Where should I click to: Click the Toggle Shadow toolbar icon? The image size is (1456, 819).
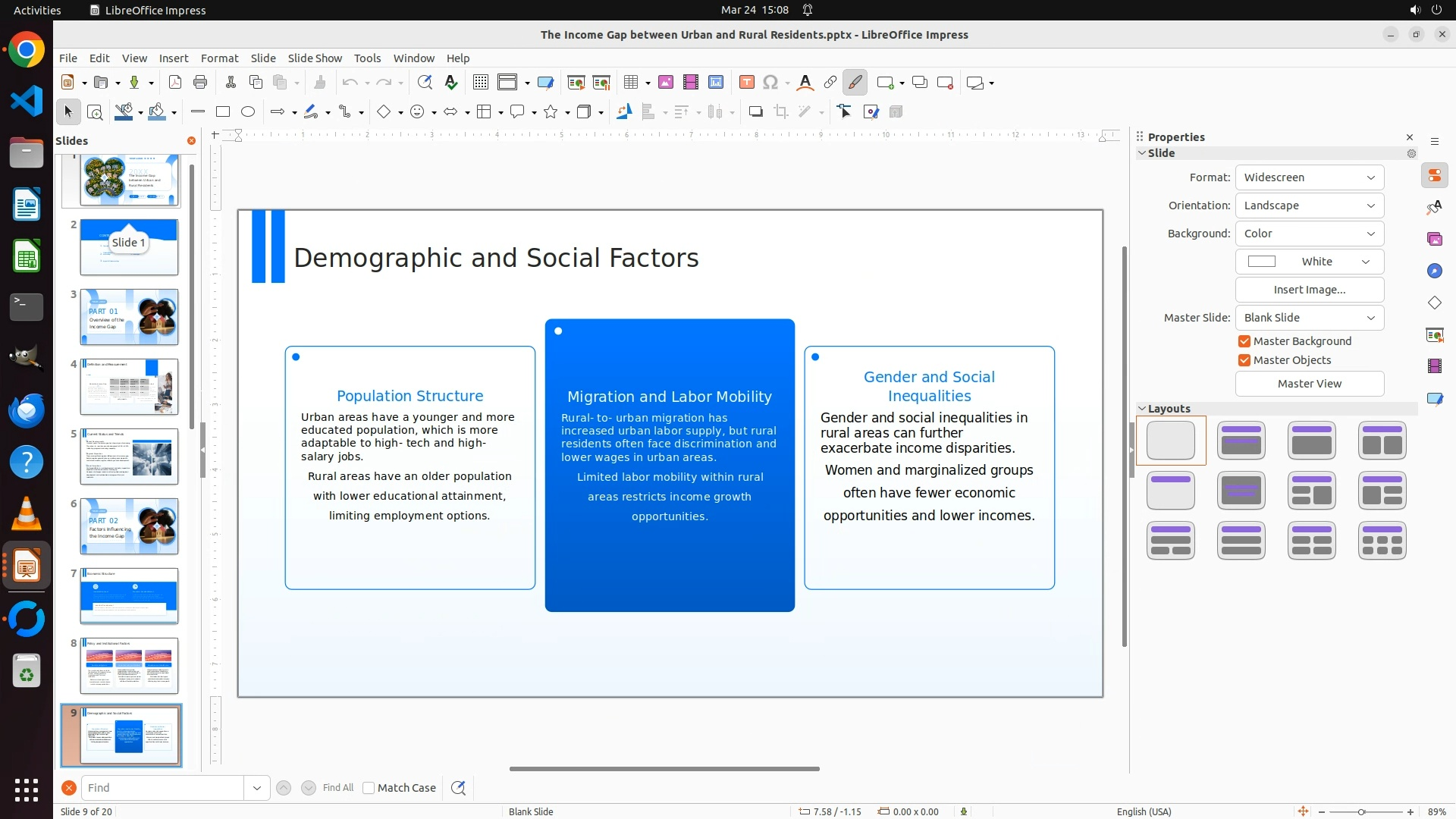755,112
